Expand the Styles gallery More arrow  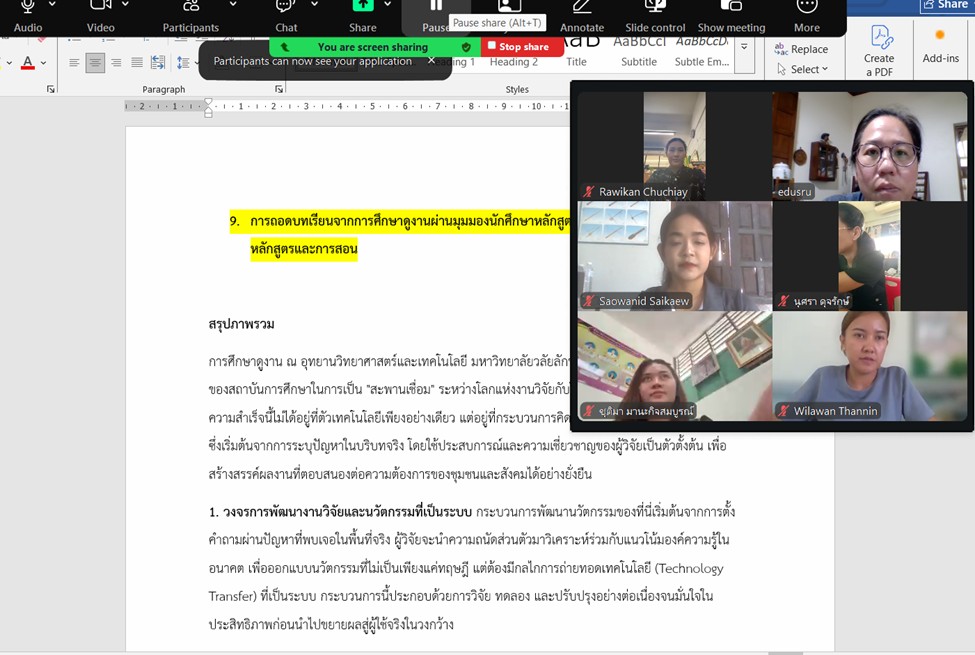(x=744, y=48)
